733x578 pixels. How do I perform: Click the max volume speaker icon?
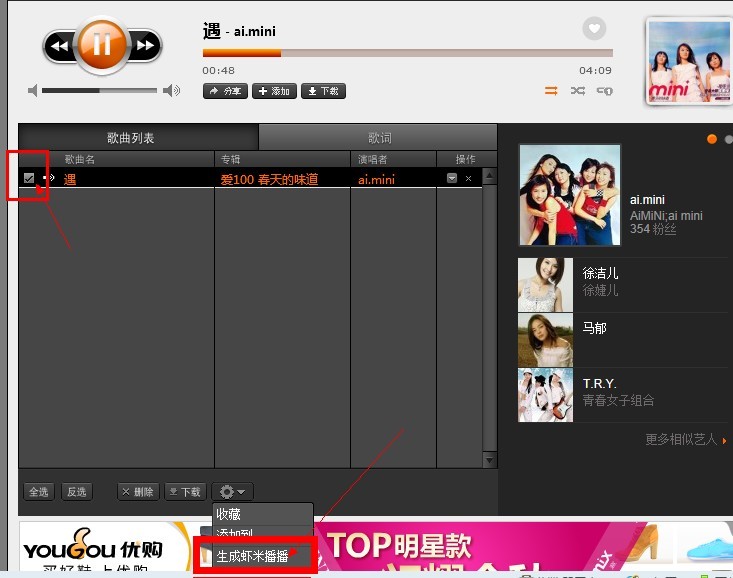click(x=172, y=90)
